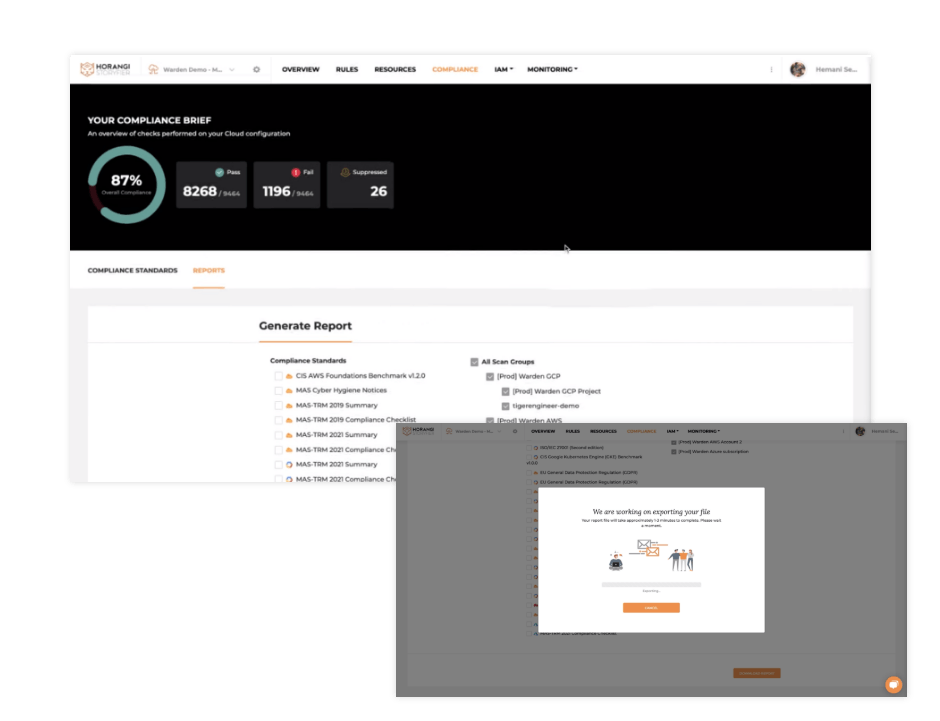Open settings gear in main window header
The width and height of the screenshot is (940, 721).
pos(257,70)
